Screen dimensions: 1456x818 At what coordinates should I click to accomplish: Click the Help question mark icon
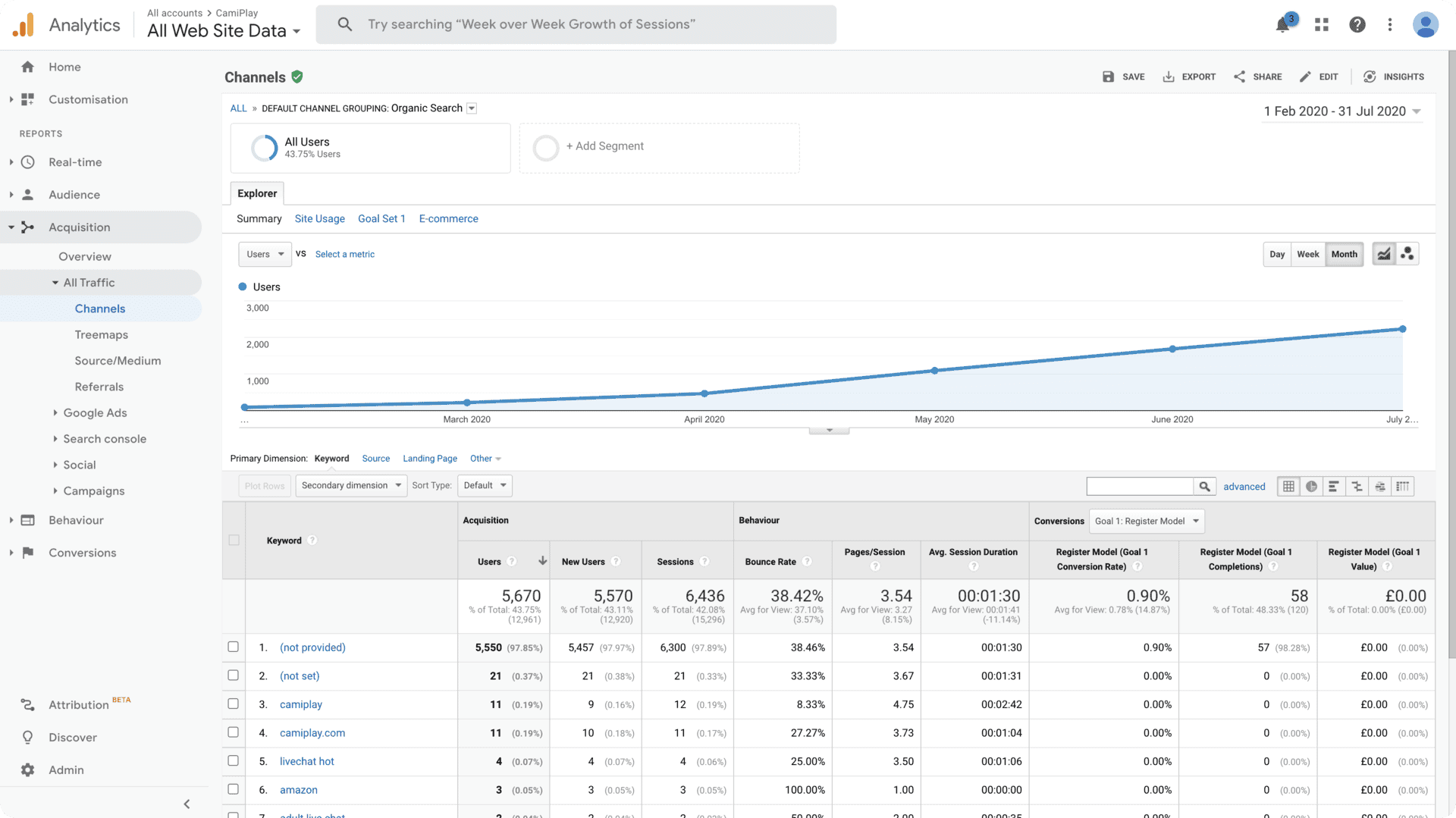pos(1357,25)
